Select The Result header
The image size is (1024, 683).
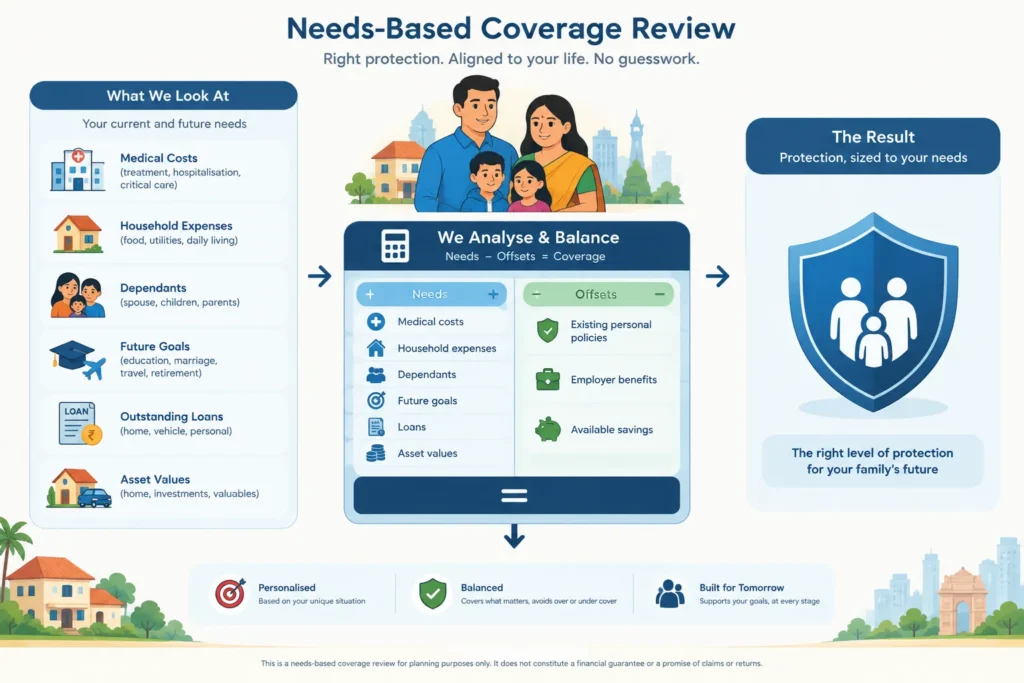[x=872, y=146]
